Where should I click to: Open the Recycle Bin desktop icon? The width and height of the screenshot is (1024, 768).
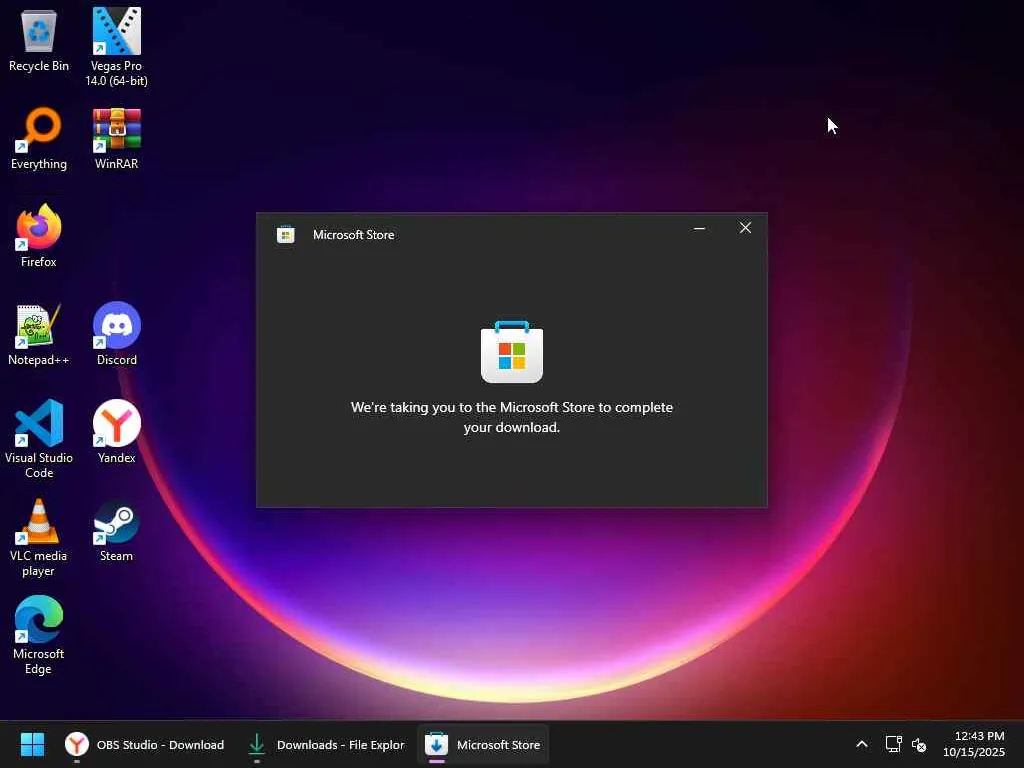click(39, 40)
